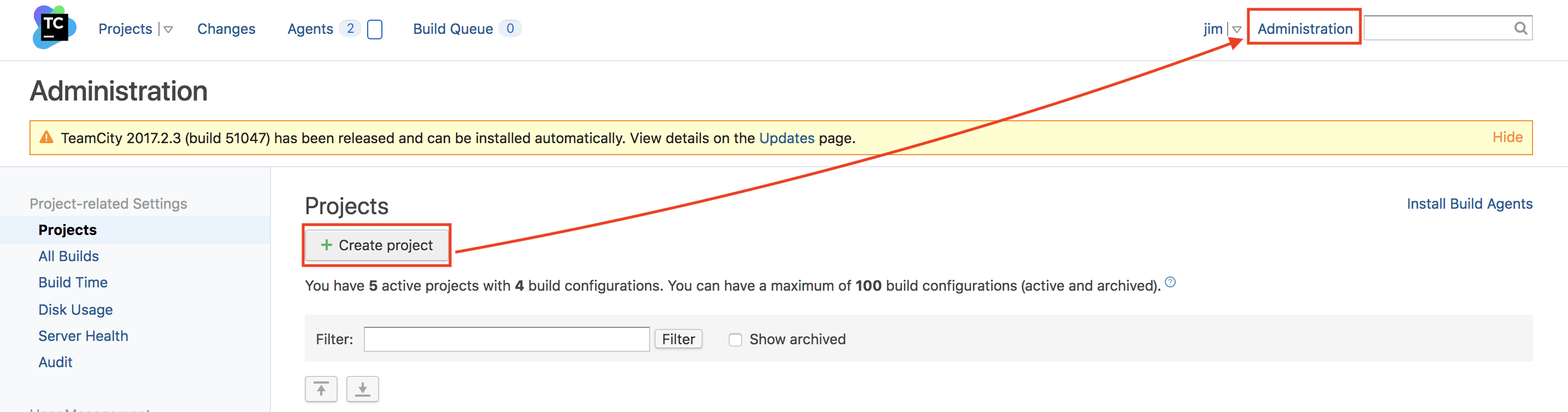
Task: Click the Build Queue count badge
Action: 510,28
